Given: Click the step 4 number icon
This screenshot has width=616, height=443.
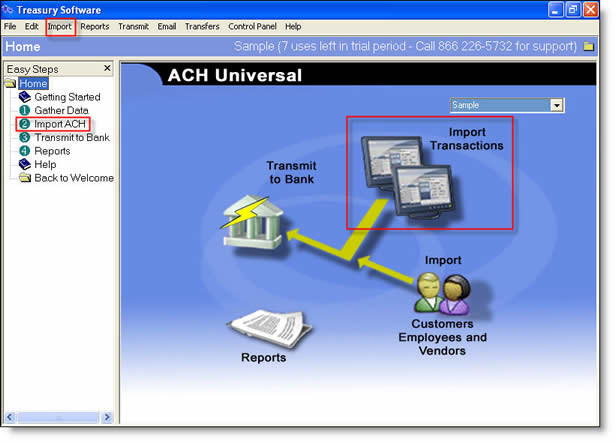Looking at the screenshot, I should pyautogui.click(x=25, y=151).
